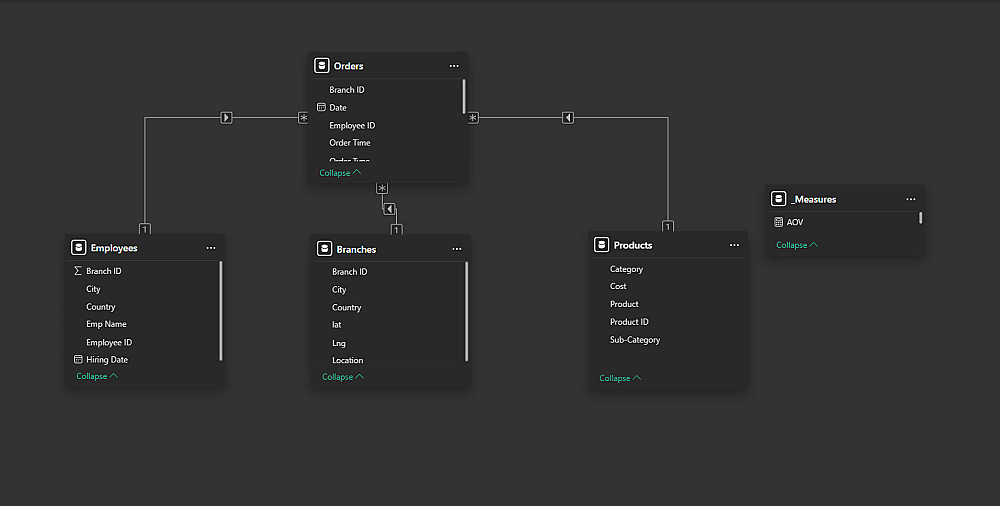Collapse the Orders table
Viewport: 1000px width, 506px height.
340,173
